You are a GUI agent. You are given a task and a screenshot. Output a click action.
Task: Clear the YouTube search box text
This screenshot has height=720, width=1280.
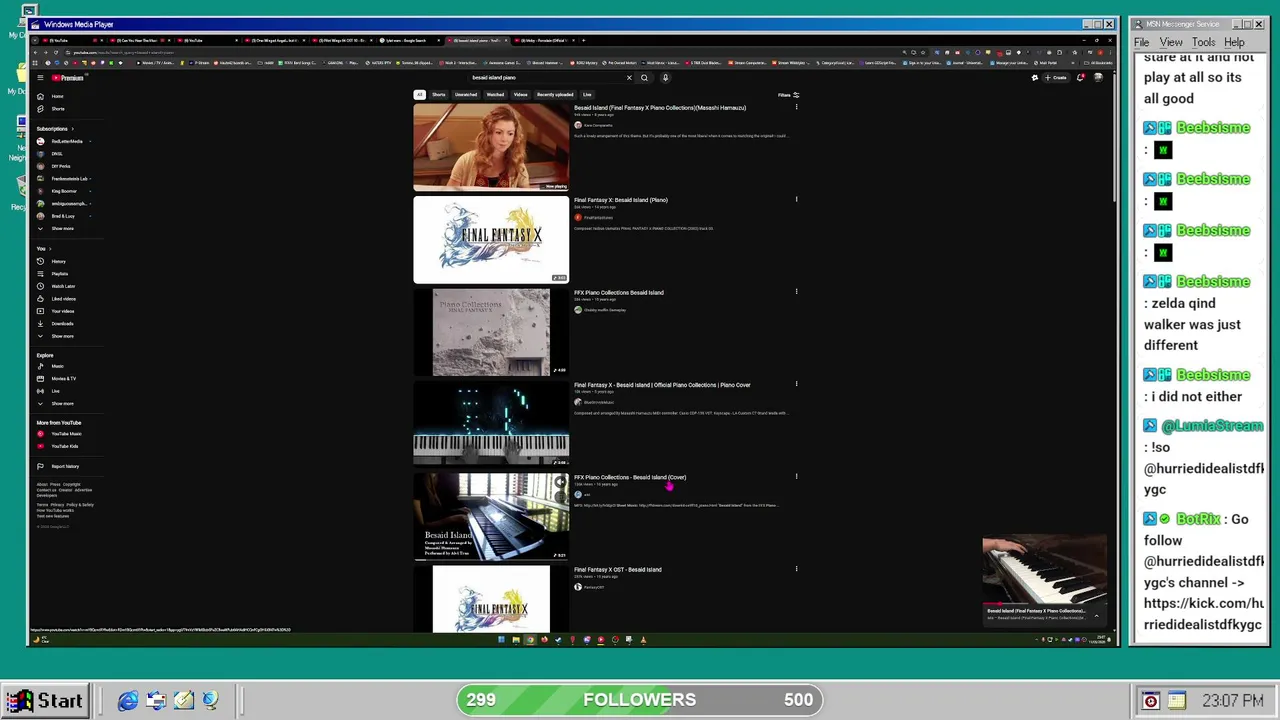point(629,77)
